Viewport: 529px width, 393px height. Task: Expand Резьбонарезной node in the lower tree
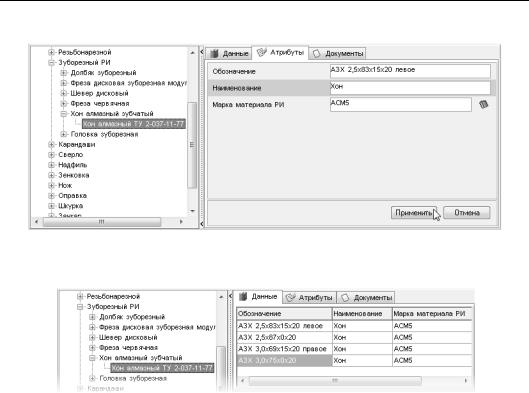pos(80,297)
